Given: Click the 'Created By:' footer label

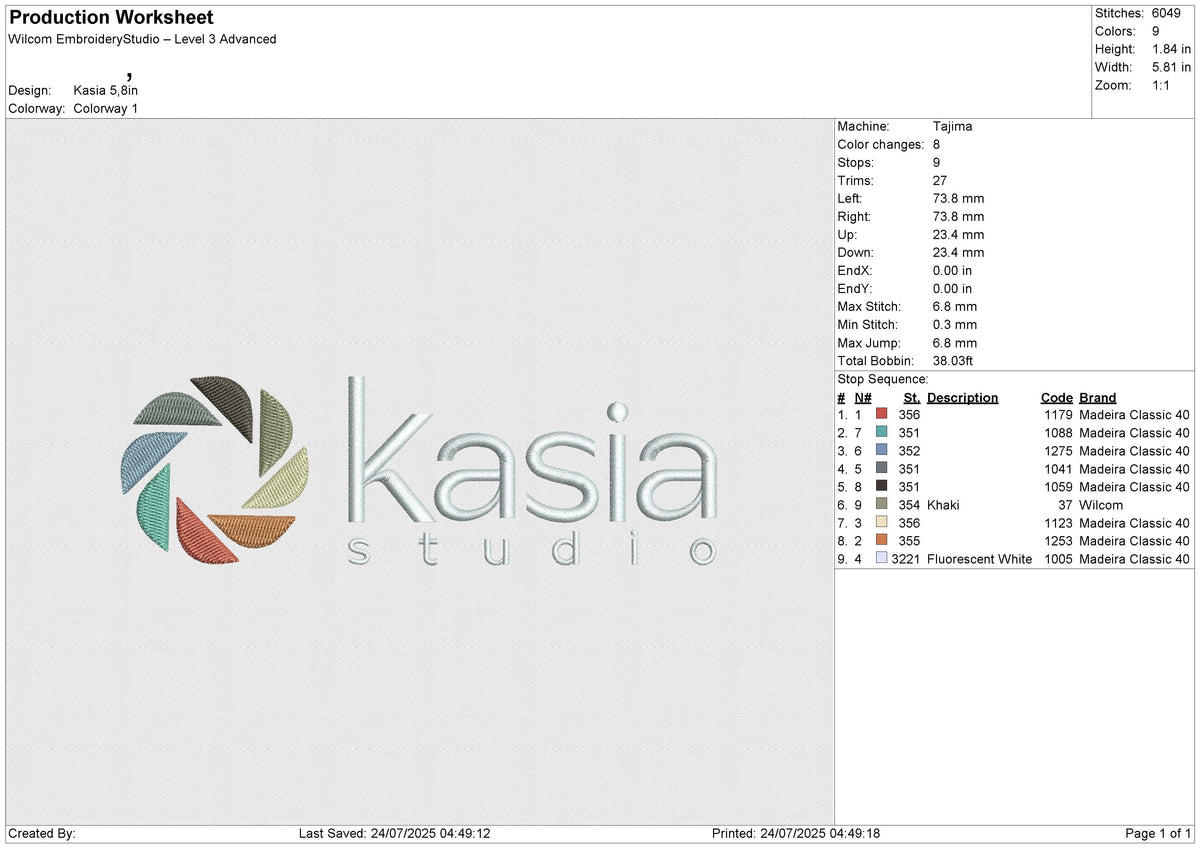Looking at the screenshot, I should point(42,833).
